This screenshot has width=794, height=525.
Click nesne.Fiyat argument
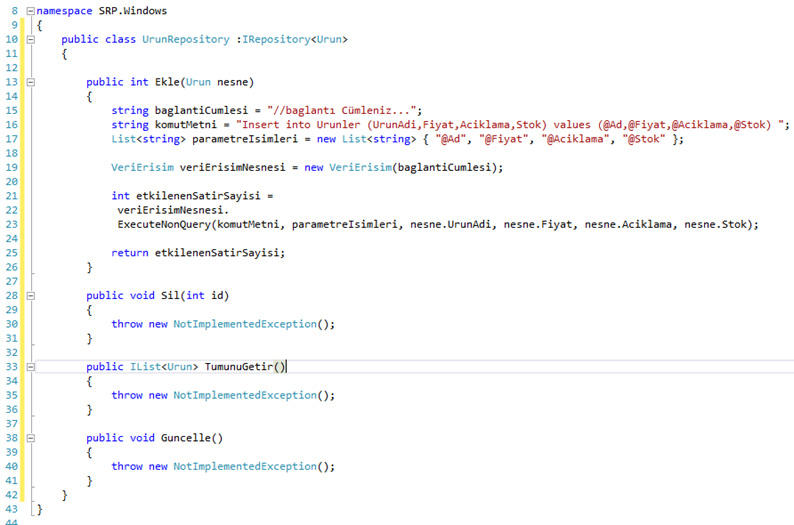pos(538,224)
